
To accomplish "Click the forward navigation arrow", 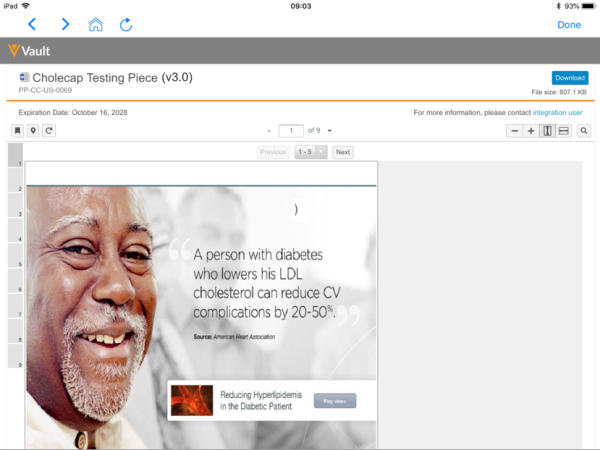I will [65, 24].
